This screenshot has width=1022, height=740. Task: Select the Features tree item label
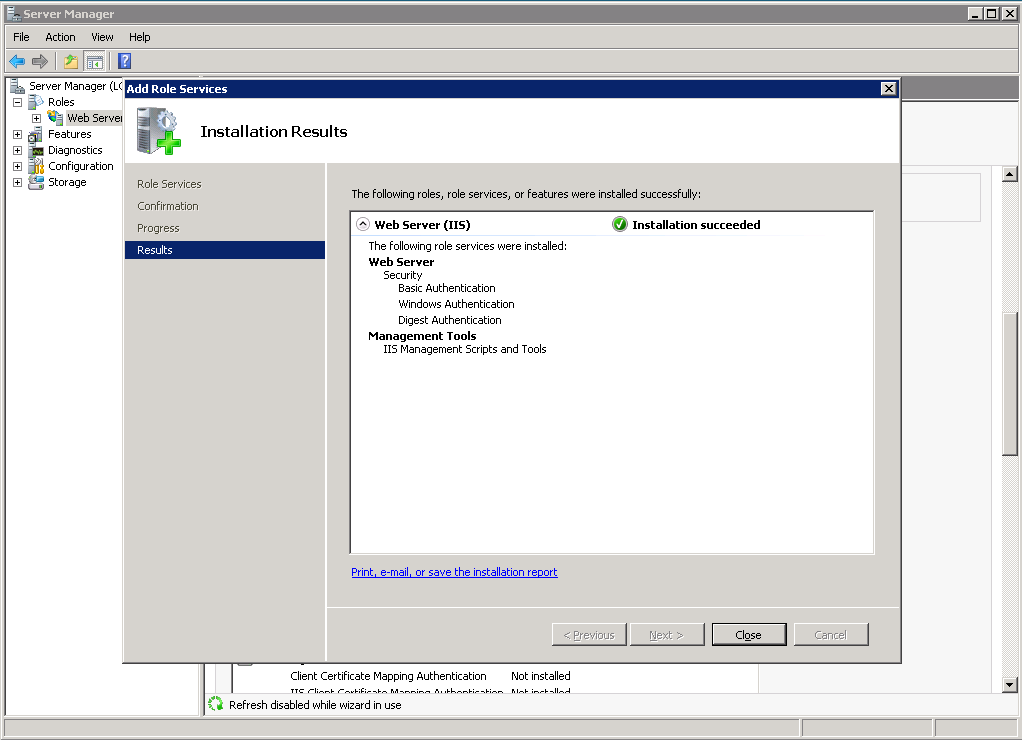pyautogui.click(x=70, y=134)
